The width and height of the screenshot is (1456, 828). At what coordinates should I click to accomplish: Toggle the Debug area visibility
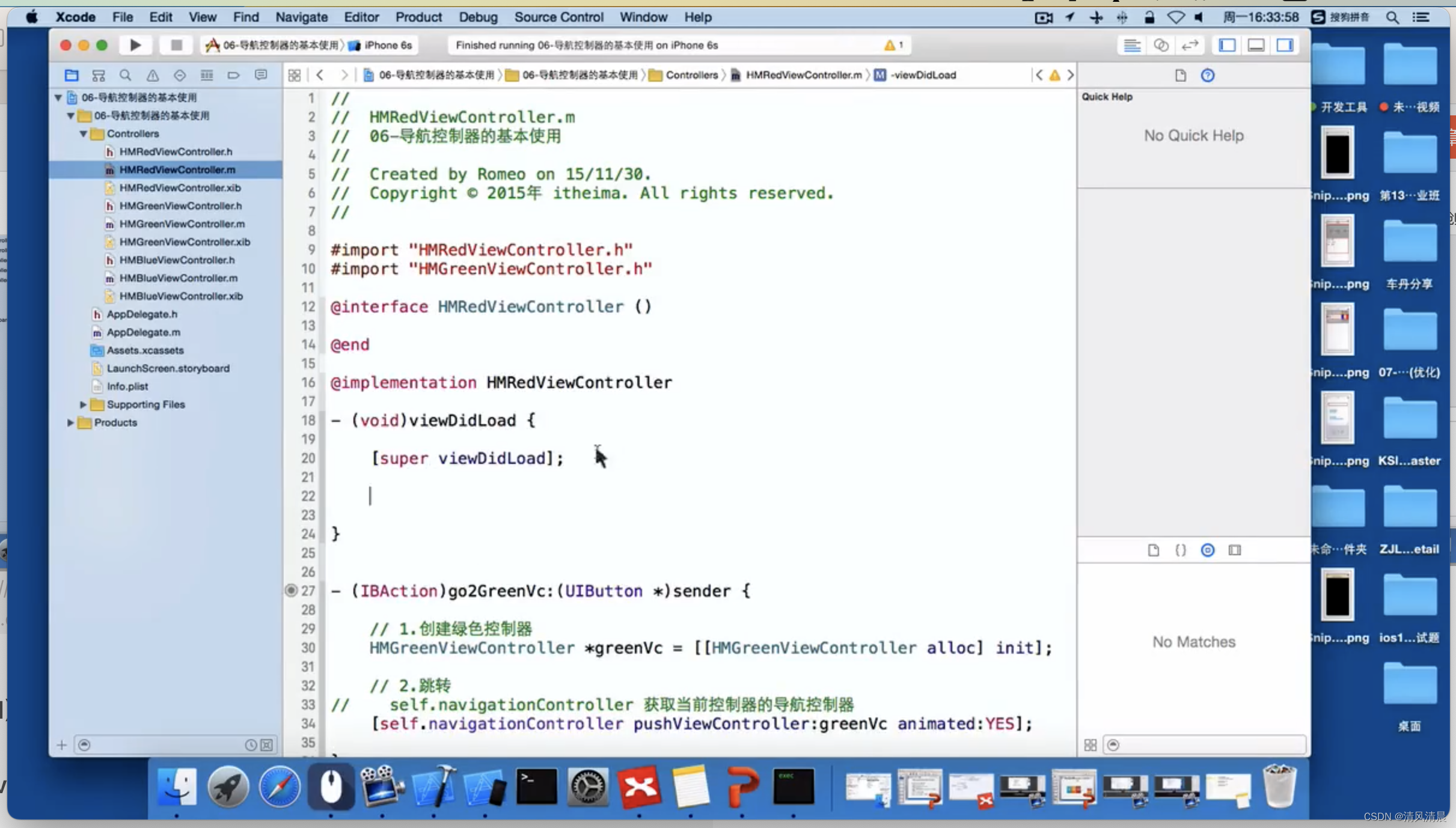click(1256, 45)
